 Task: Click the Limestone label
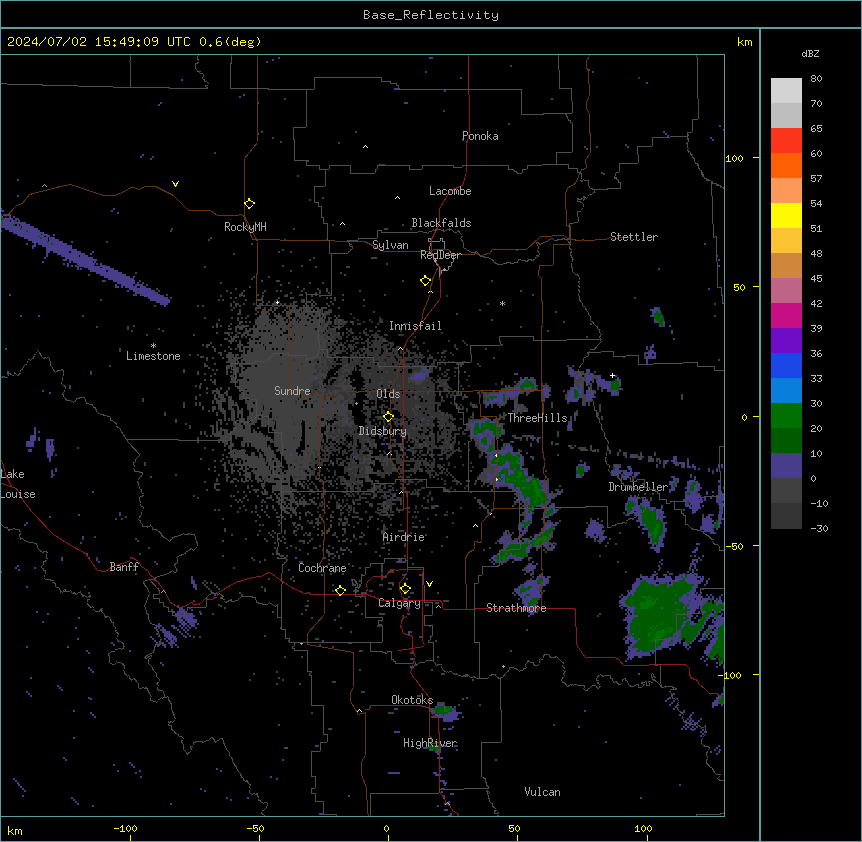(x=153, y=356)
